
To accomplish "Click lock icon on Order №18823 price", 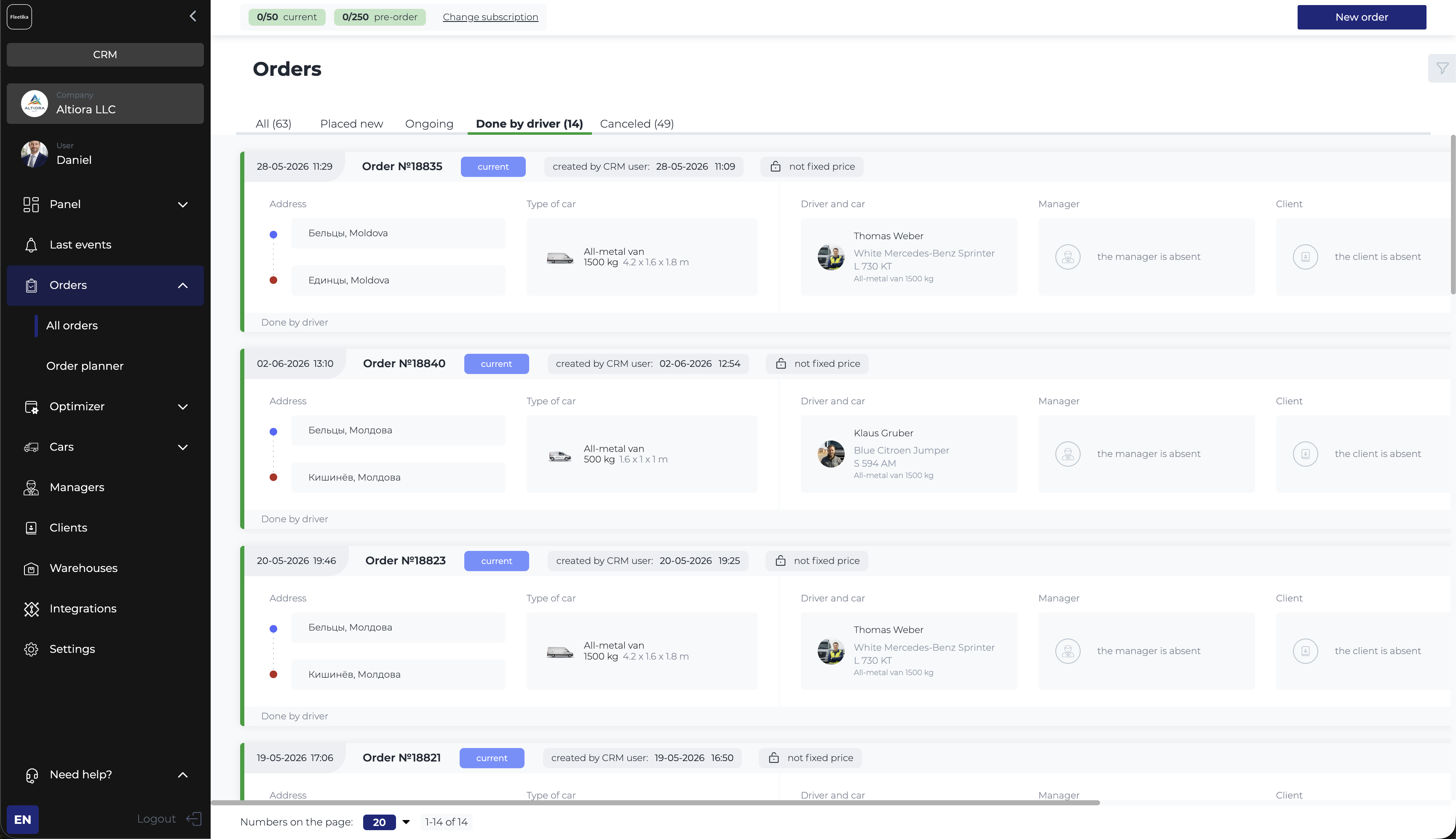I will pos(780,561).
